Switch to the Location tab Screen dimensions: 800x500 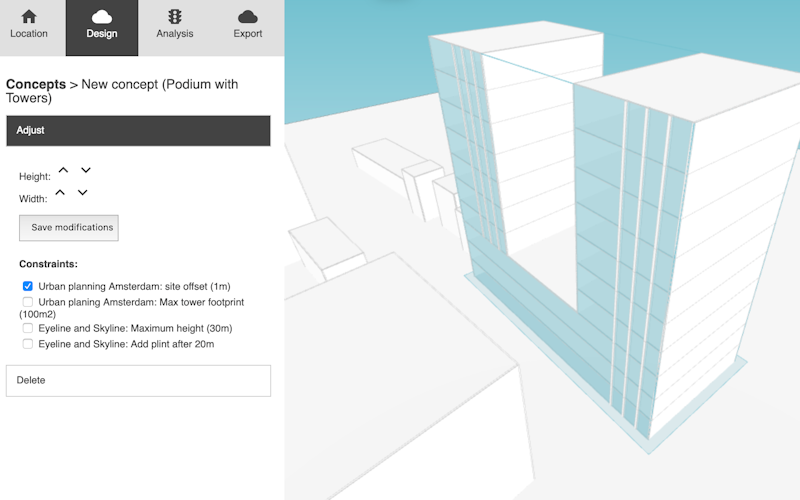point(29,27)
